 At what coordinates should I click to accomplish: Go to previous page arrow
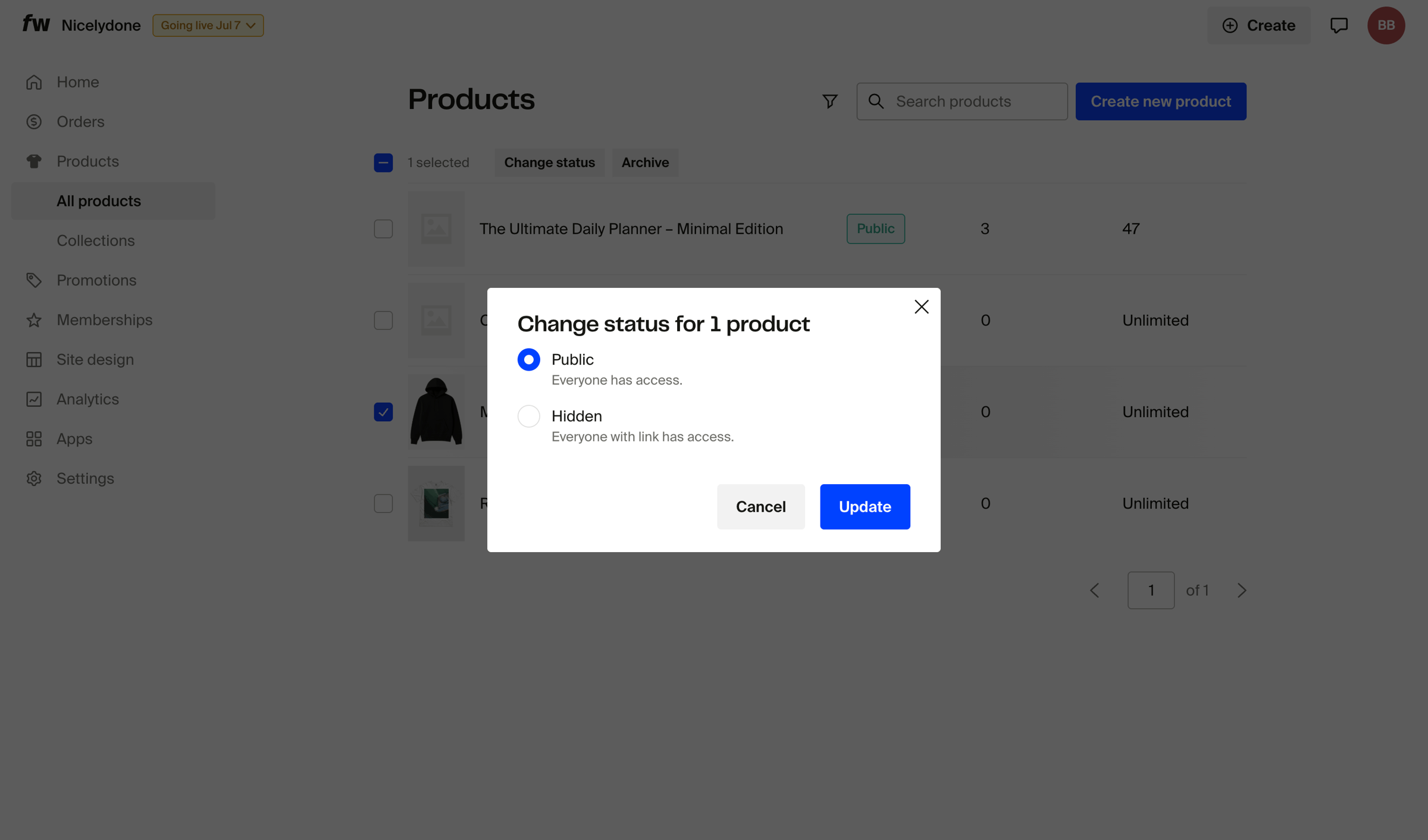point(1094,590)
